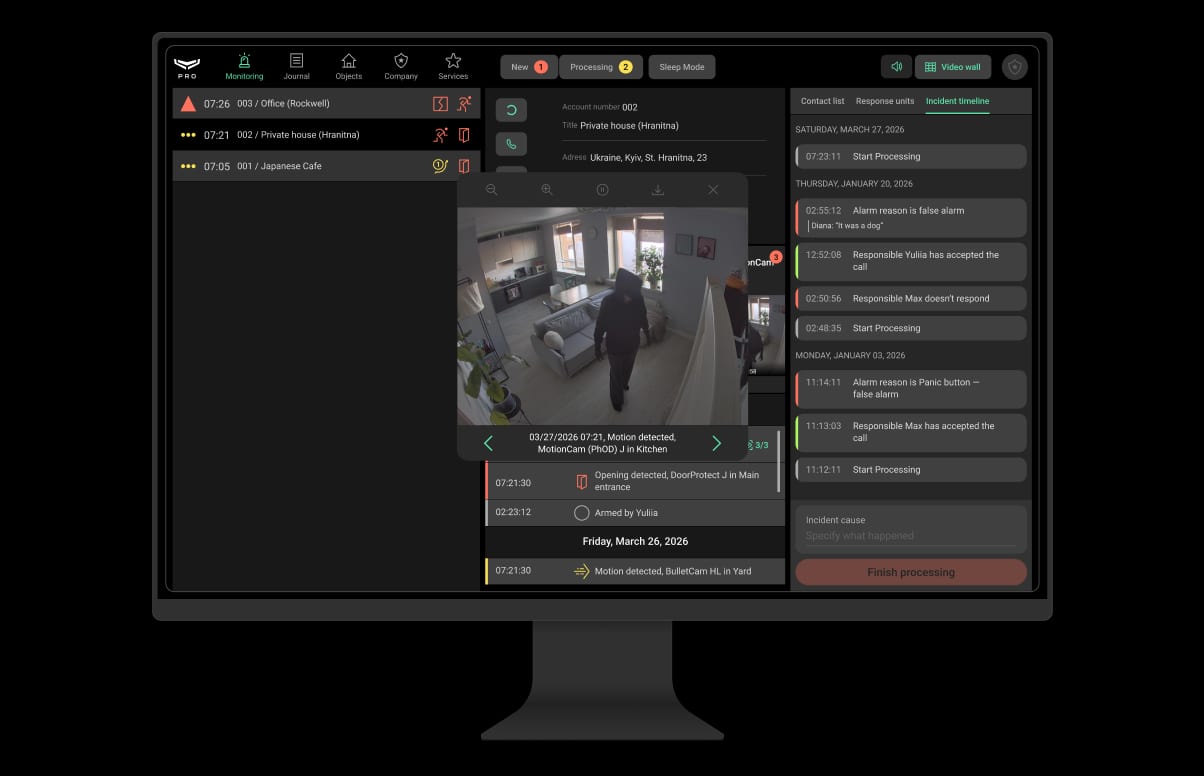The width and height of the screenshot is (1204, 776).
Task: Open the Services section
Action: coord(453,67)
